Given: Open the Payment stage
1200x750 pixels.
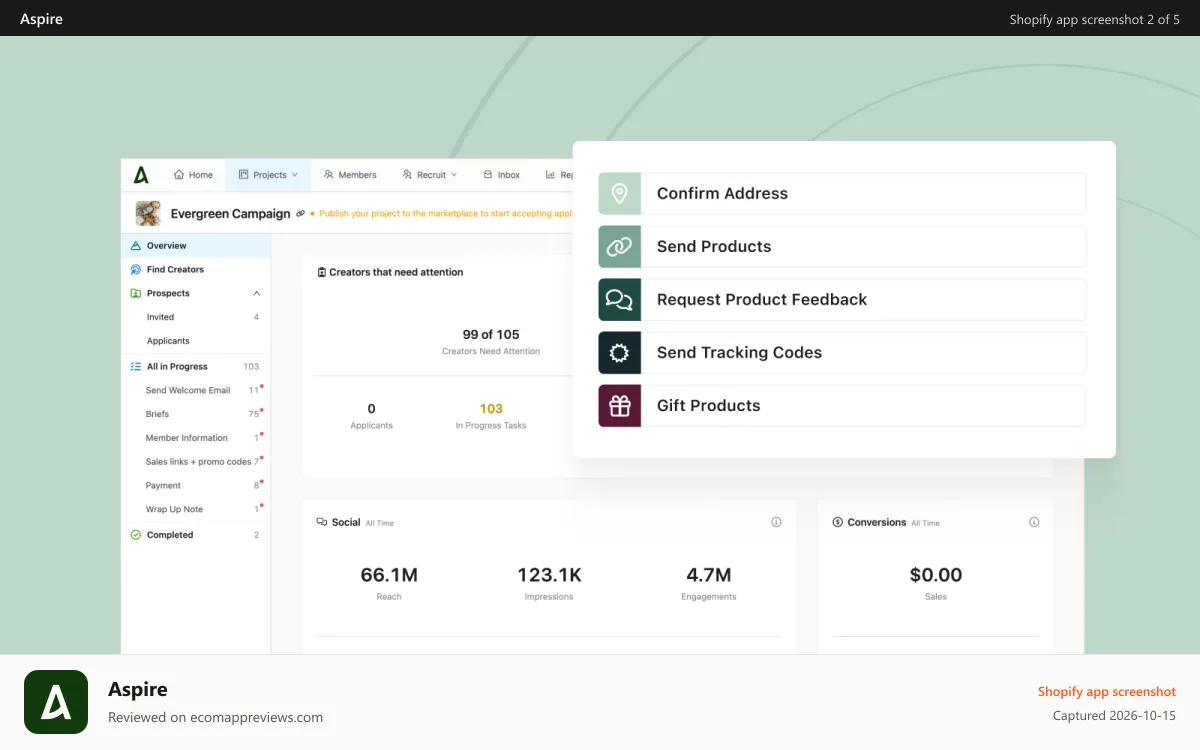Looking at the screenshot, I should [x=196, y=485].
